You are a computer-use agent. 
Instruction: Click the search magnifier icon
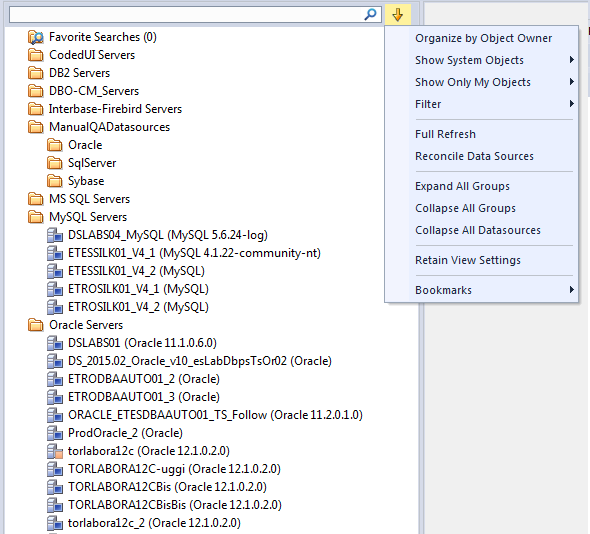coord(370,15)
